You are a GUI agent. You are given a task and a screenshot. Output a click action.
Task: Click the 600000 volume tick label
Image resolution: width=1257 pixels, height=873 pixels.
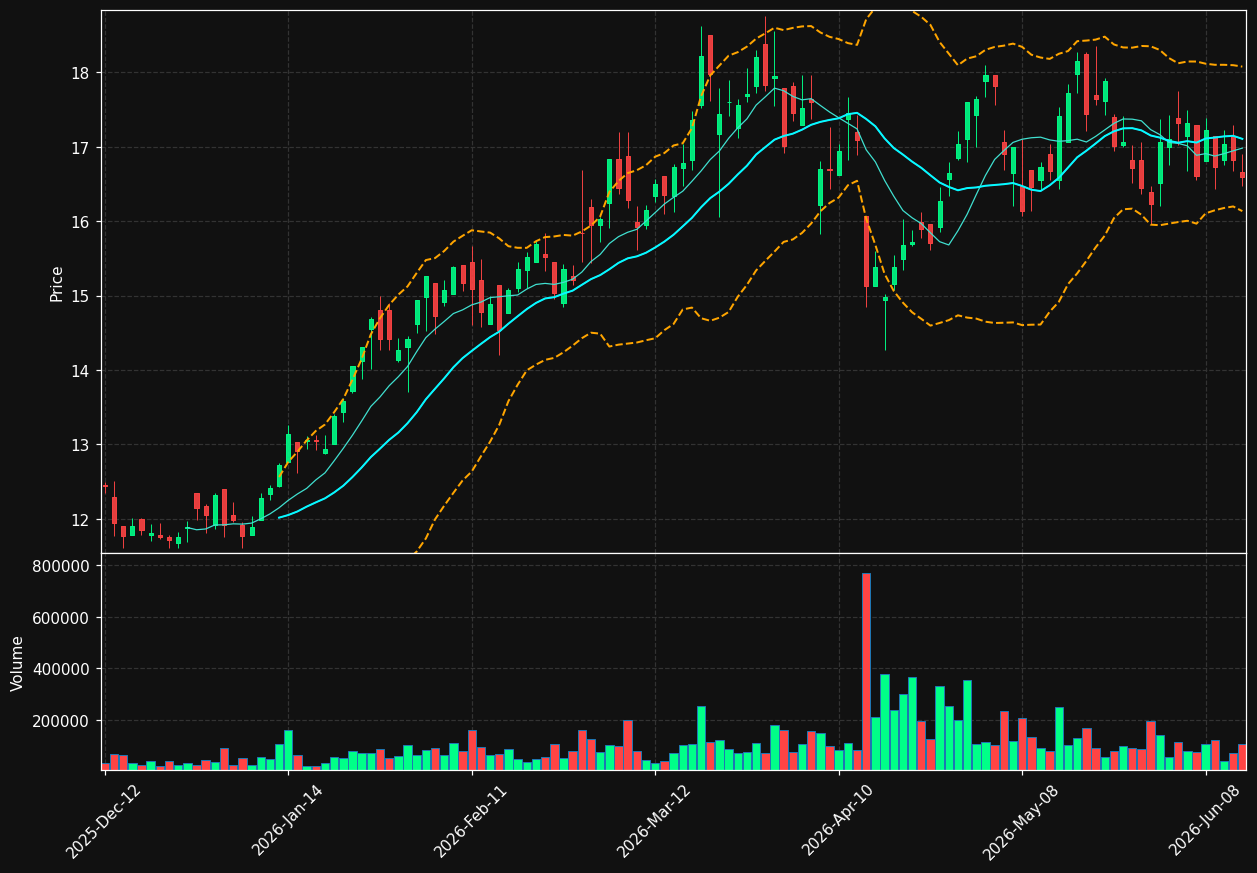point(62,618)
